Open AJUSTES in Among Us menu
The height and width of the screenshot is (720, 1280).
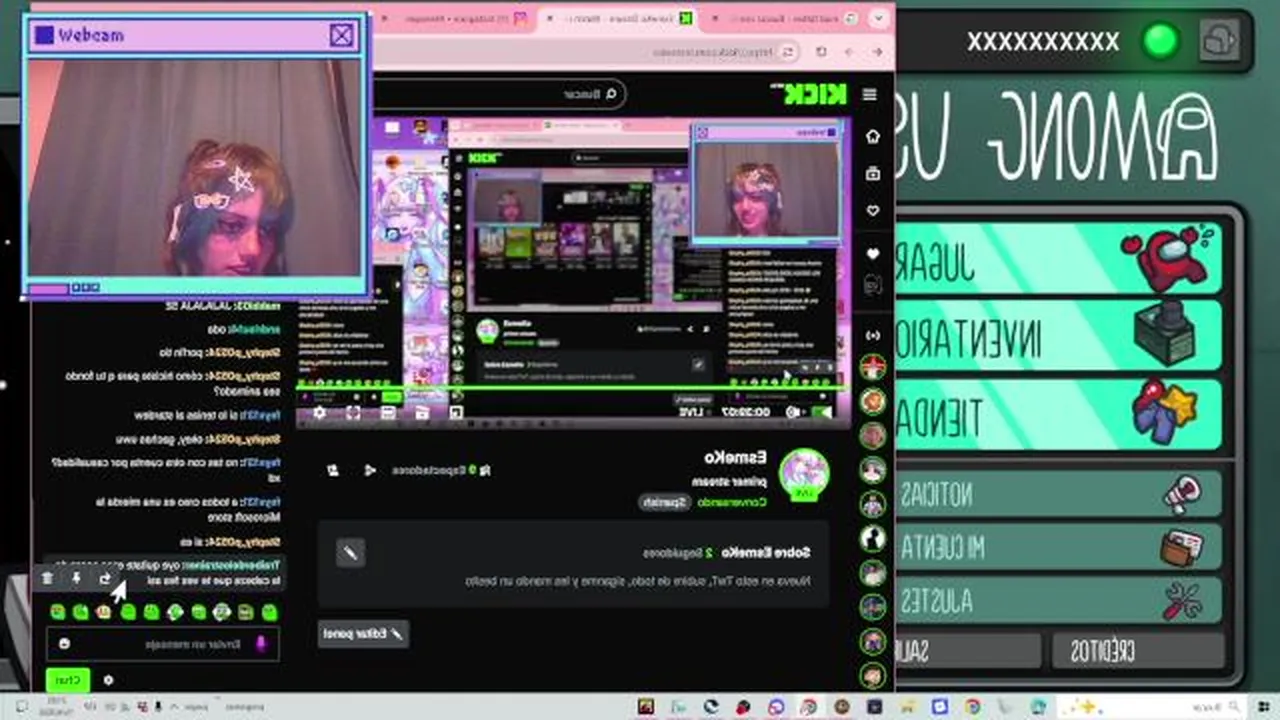click(1057, 601)
